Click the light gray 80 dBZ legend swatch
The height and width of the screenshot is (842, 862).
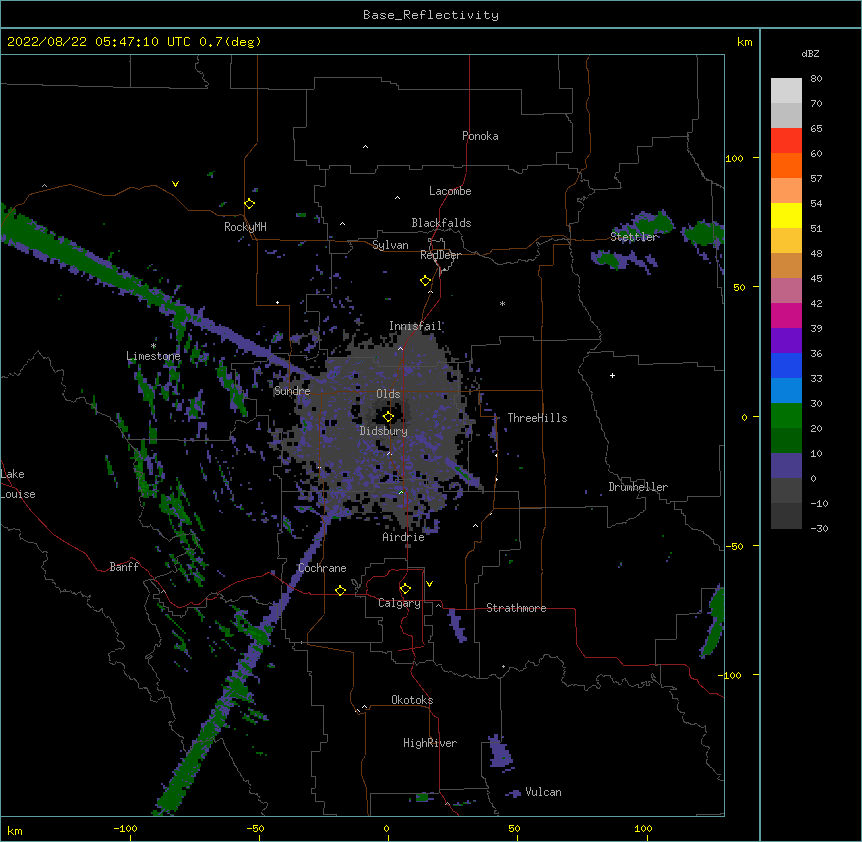pyautogui.click(x=786, y=91)
